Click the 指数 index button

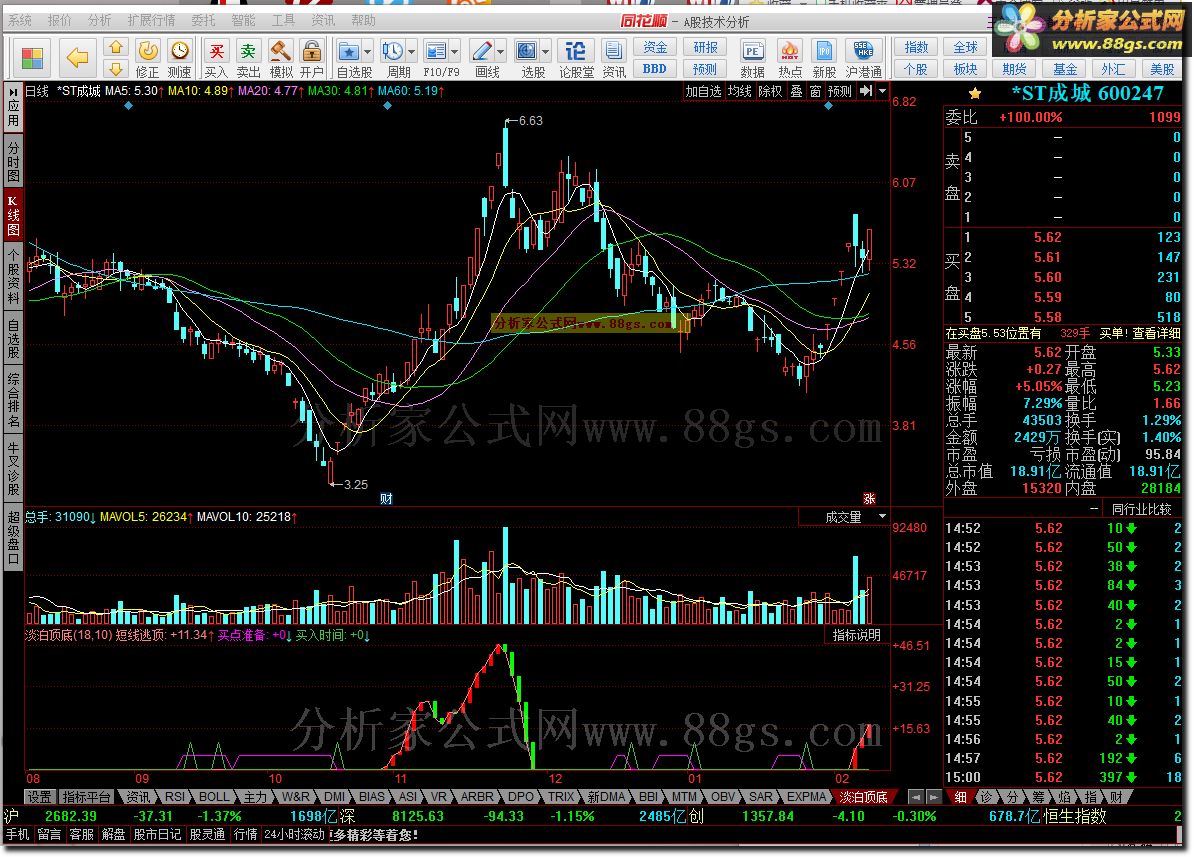(x=916, y=48)
